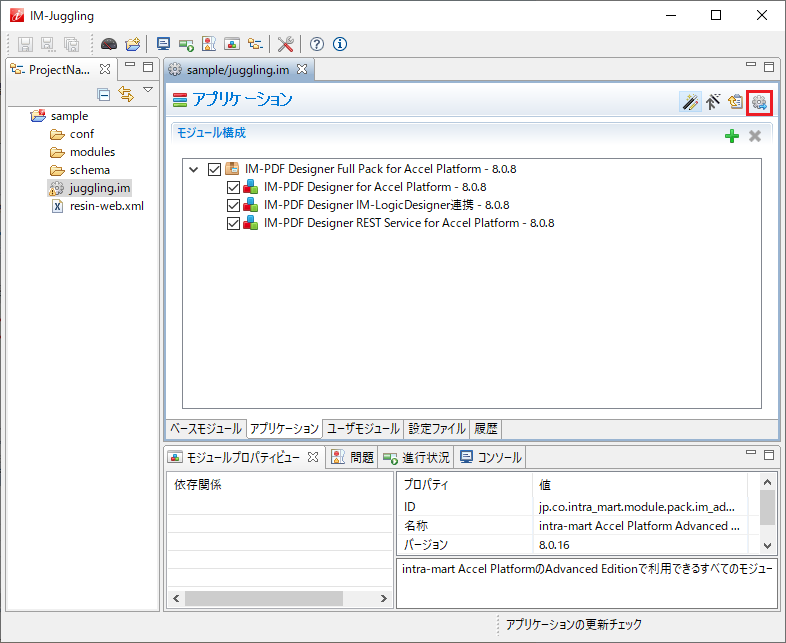Close the モジュールプロパティビュー tab
This screenshot has height=643, width=786.
point(313,457)
